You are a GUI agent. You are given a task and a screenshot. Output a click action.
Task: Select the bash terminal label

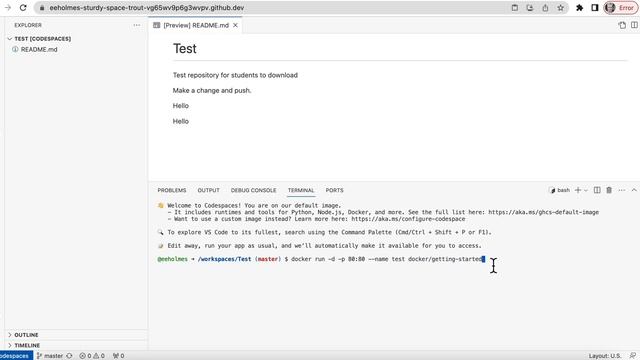tap(560, 190)
